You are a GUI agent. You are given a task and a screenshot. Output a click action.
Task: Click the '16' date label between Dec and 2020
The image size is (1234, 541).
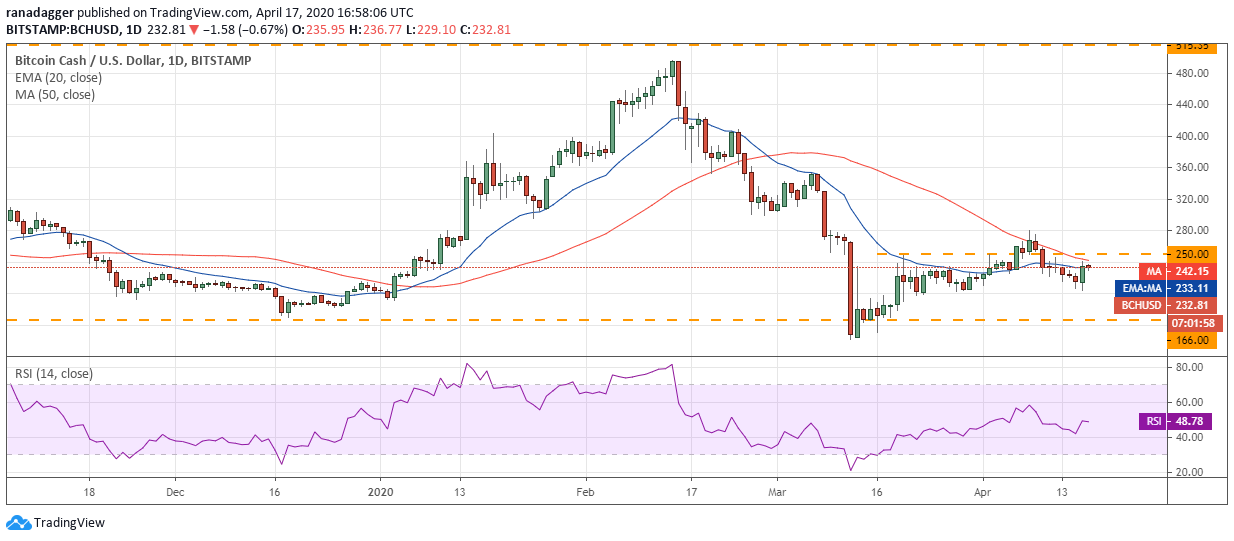277,492
